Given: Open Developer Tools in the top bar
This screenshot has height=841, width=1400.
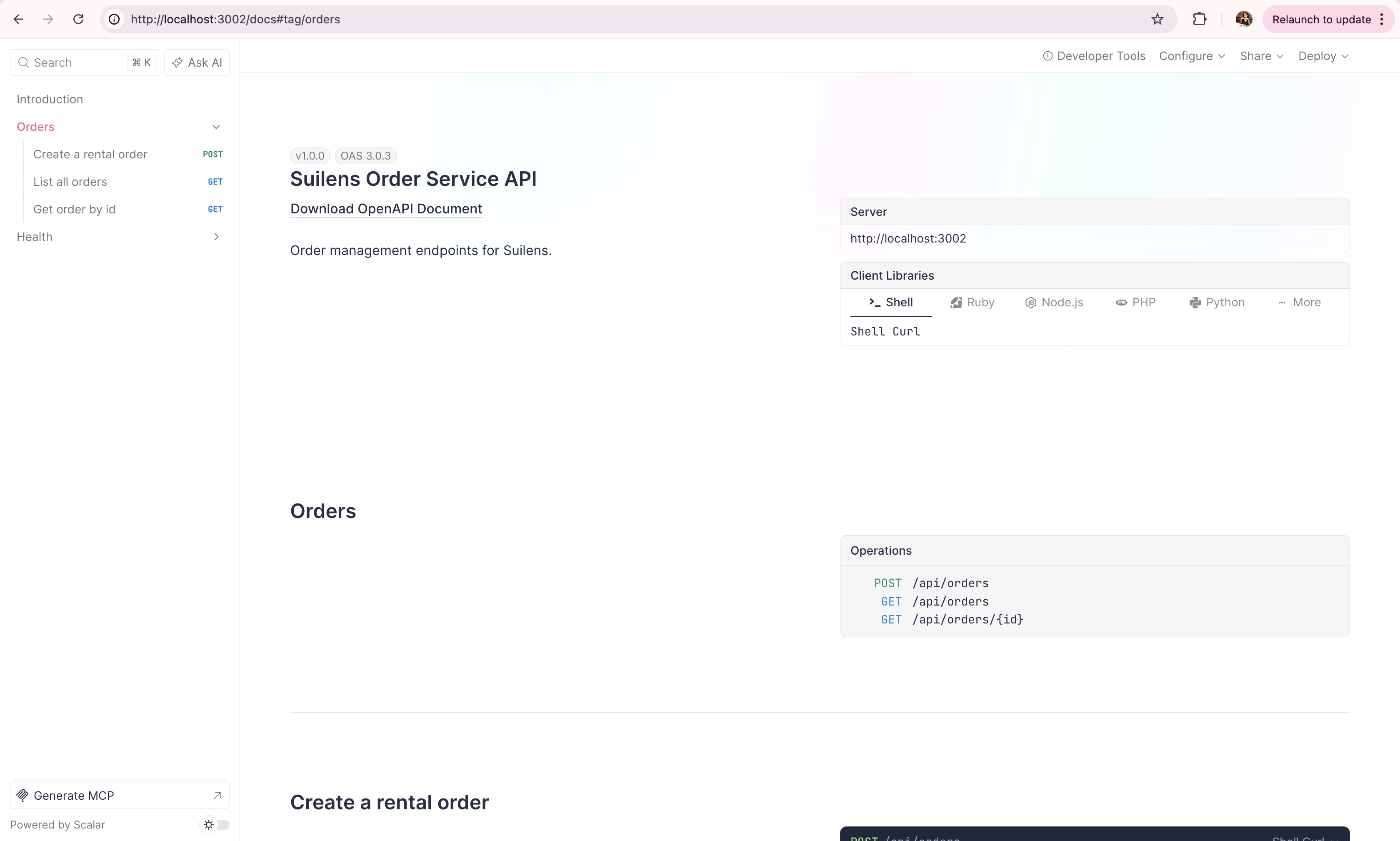Looking at the screenshot, I should 1093,56.
